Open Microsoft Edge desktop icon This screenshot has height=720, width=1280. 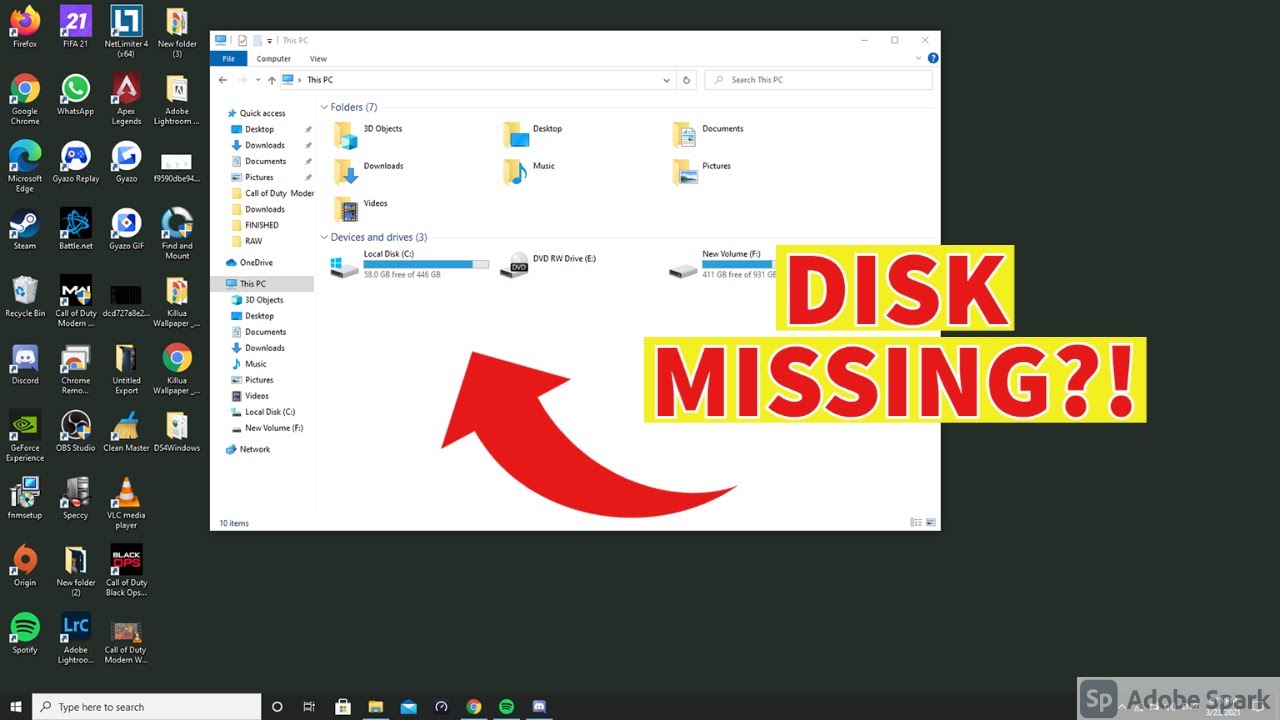(x=25, y=166)
